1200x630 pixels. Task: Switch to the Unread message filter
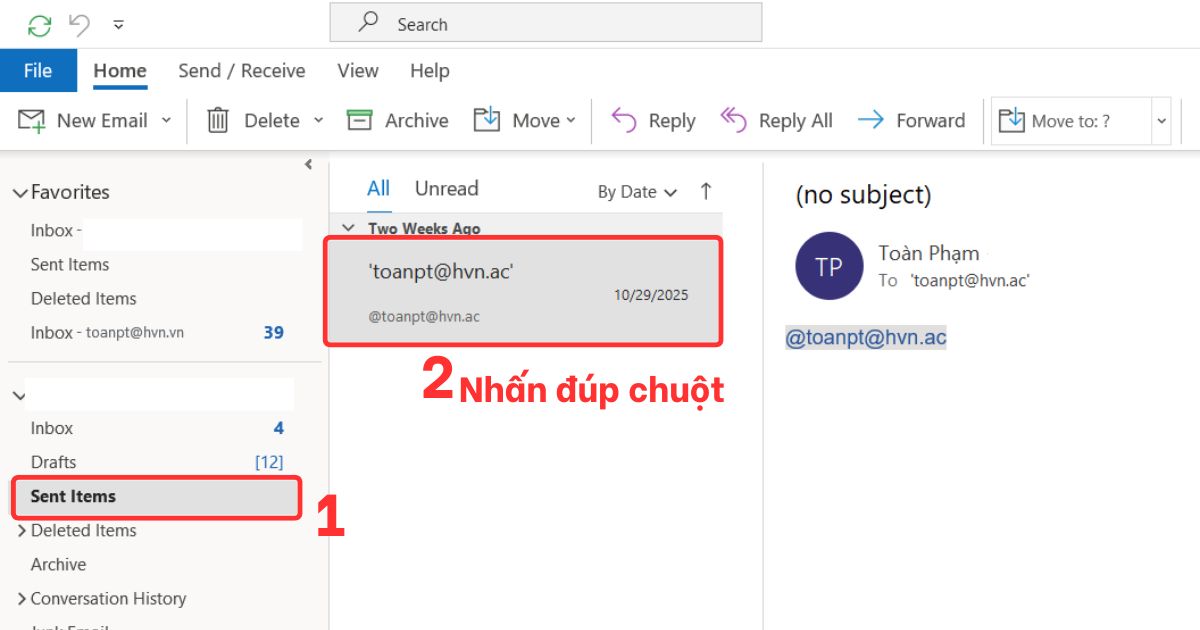point(446,188)
